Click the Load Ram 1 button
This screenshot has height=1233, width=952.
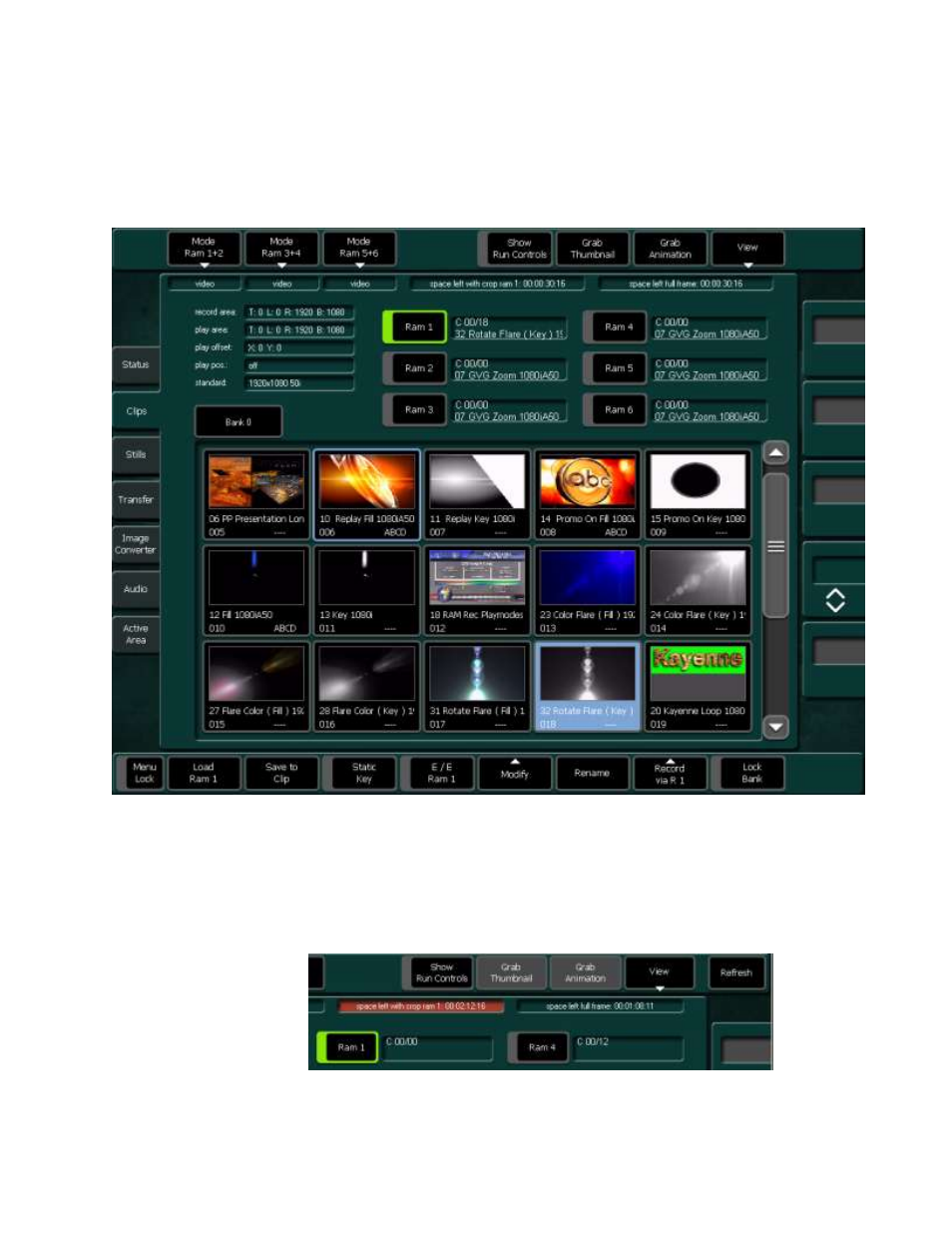(x=204, y=774)
